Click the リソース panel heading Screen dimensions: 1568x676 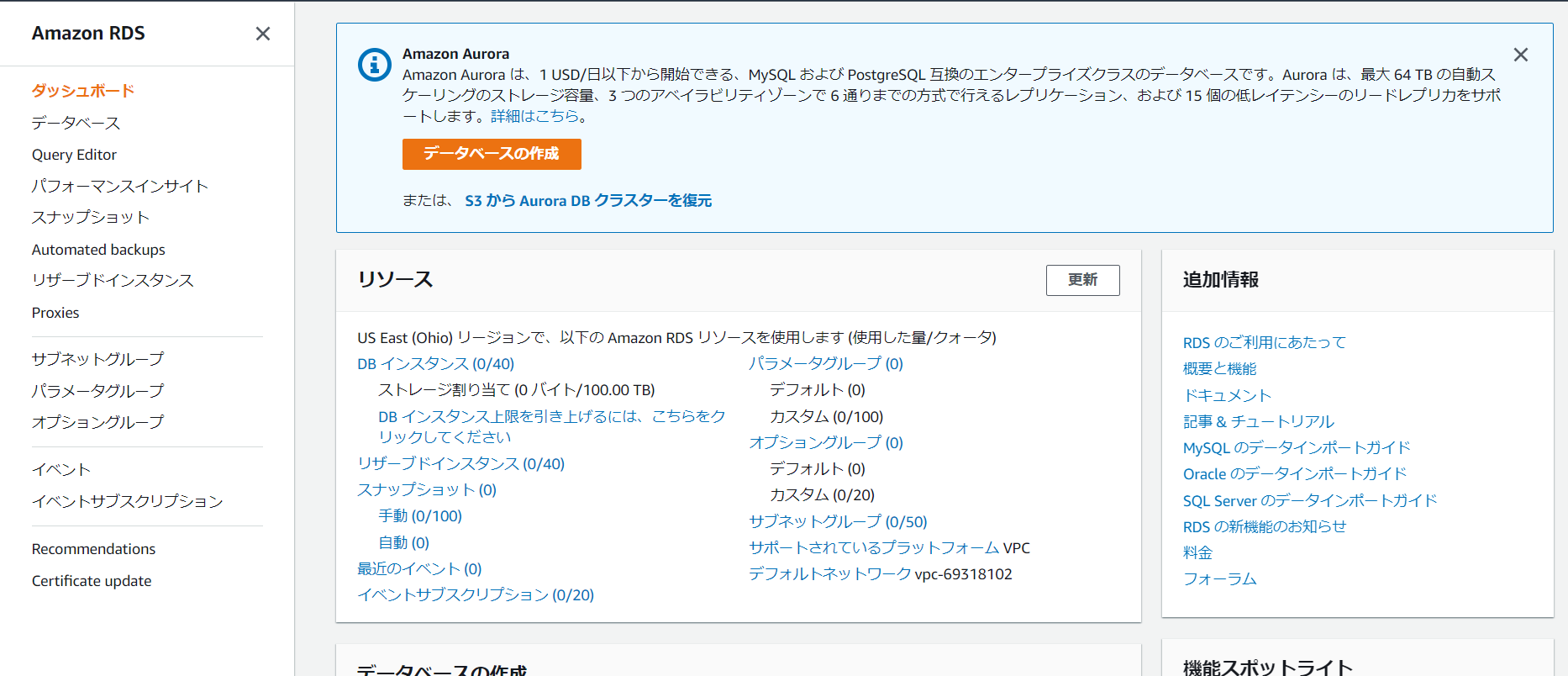click(395, 280)
